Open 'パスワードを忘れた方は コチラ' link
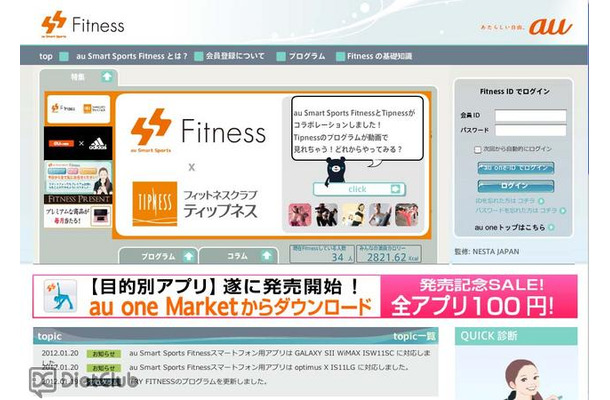 click(x=521, y=211)
